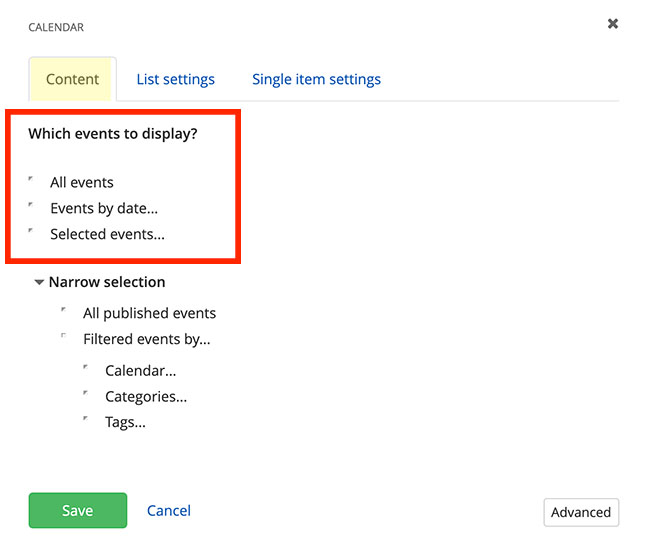Screen dimensions: 650x546
Task: Go to the Single item settings tab
Action: click(316, 79)
